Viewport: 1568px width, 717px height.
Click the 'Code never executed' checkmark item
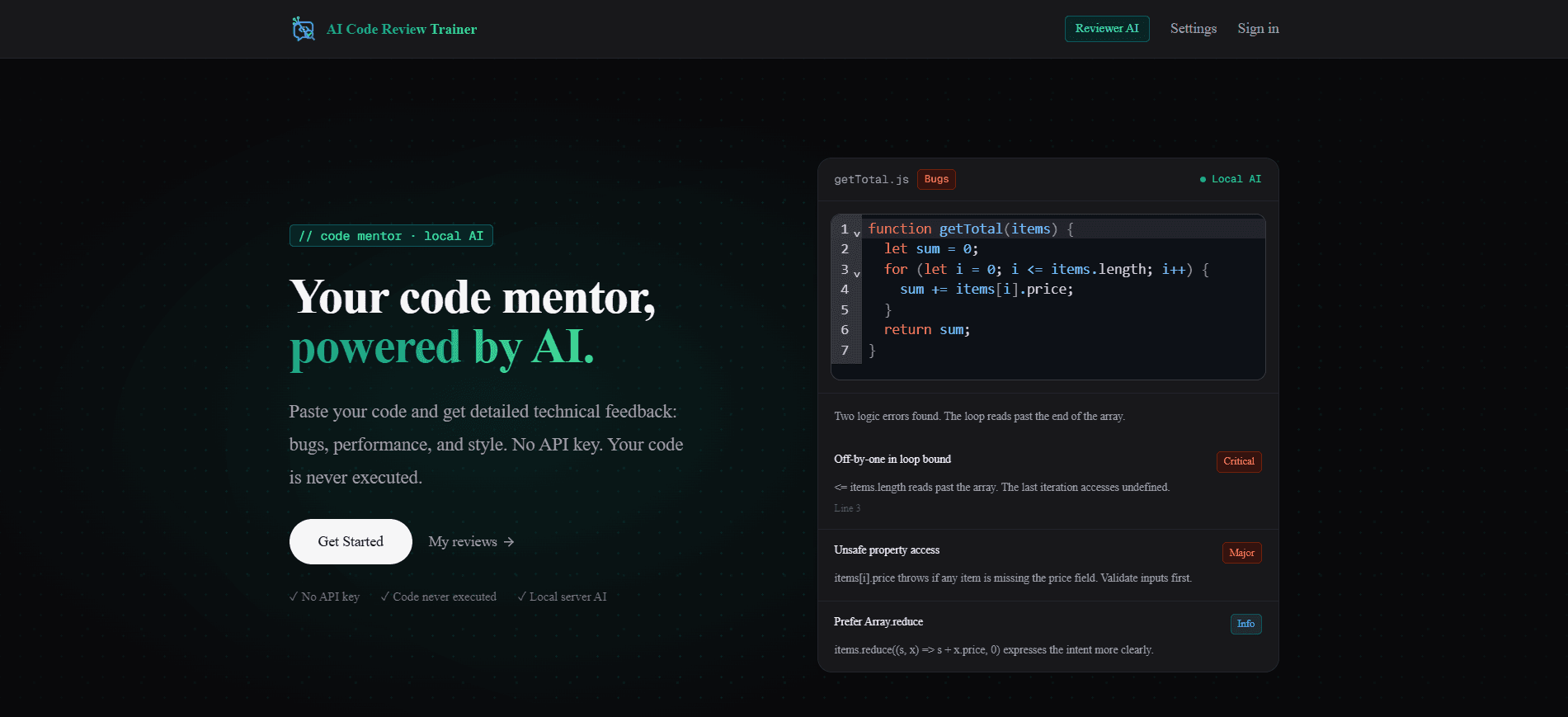coord(439,597)
